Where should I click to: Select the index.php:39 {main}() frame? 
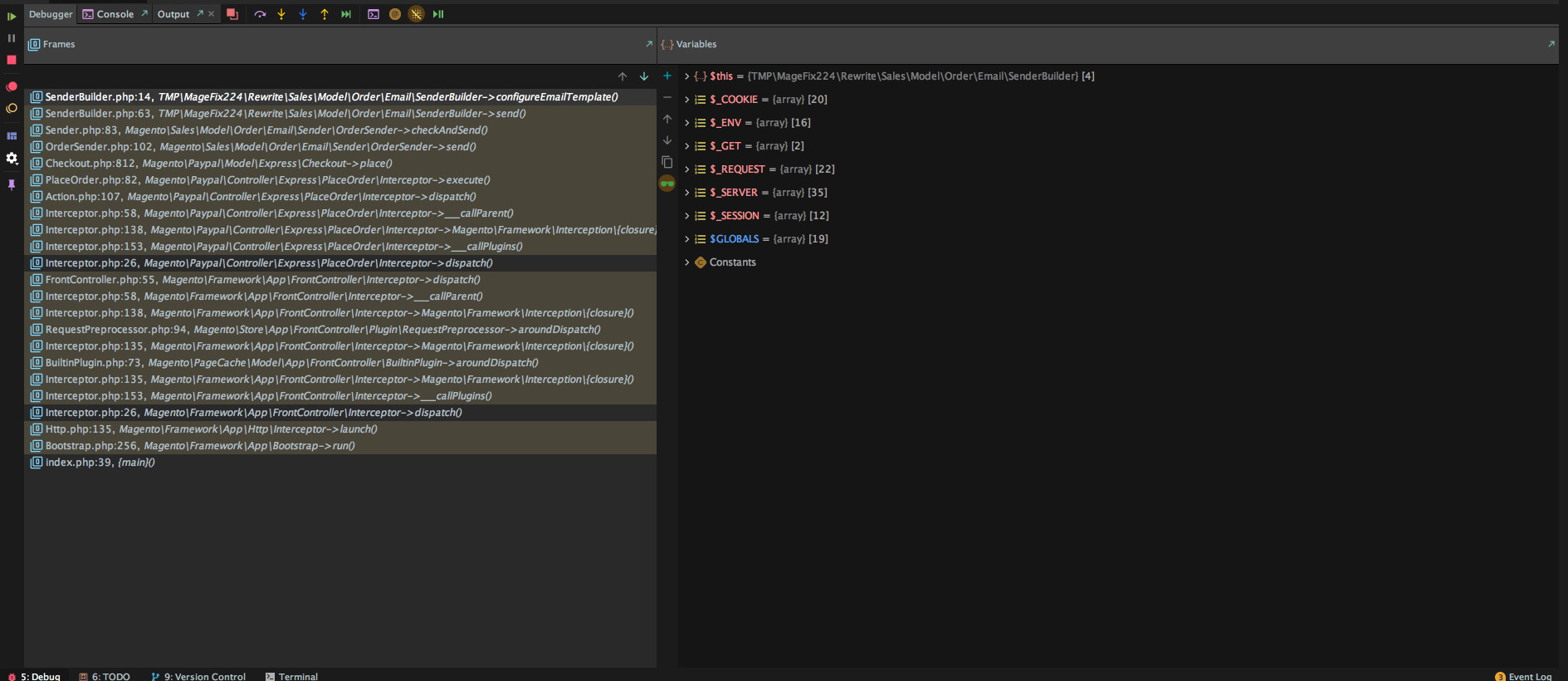point(340,463)
